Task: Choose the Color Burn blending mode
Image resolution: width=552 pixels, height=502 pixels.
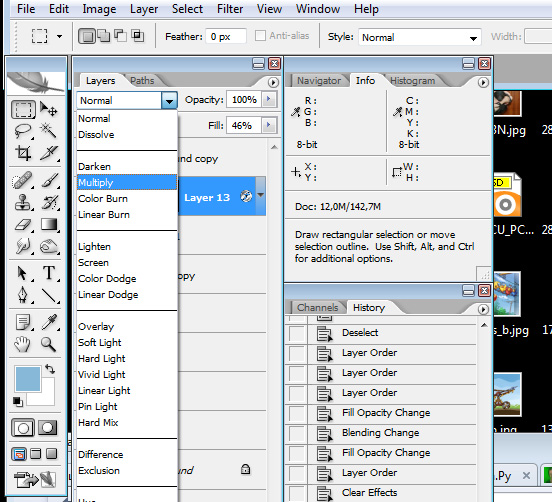Action: (x=127, y=199)
